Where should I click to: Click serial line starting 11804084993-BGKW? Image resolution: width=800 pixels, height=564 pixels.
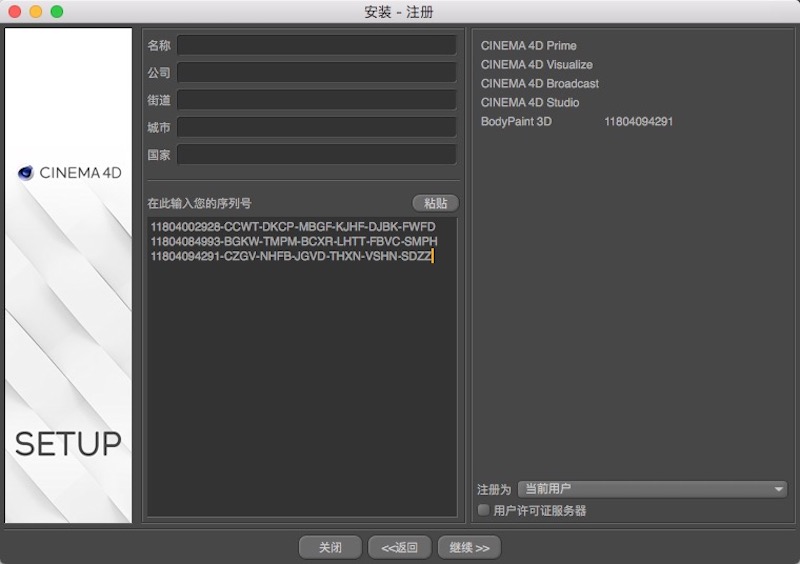[x=294, y=241]
